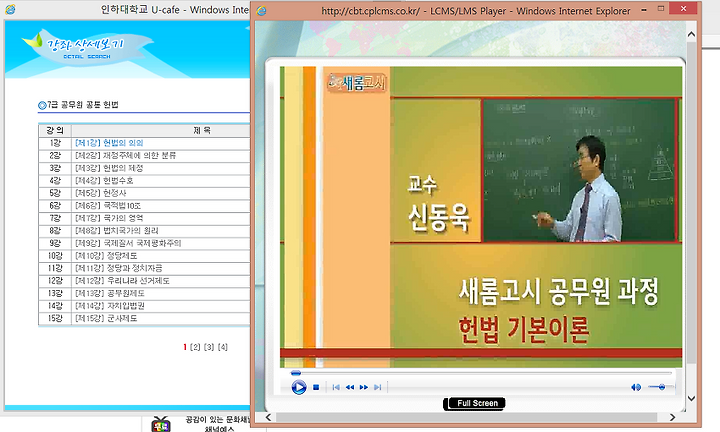This screenshot has width=720, height=432.
Task: Go to page [3] of lecture list
Action: (209, 347)
